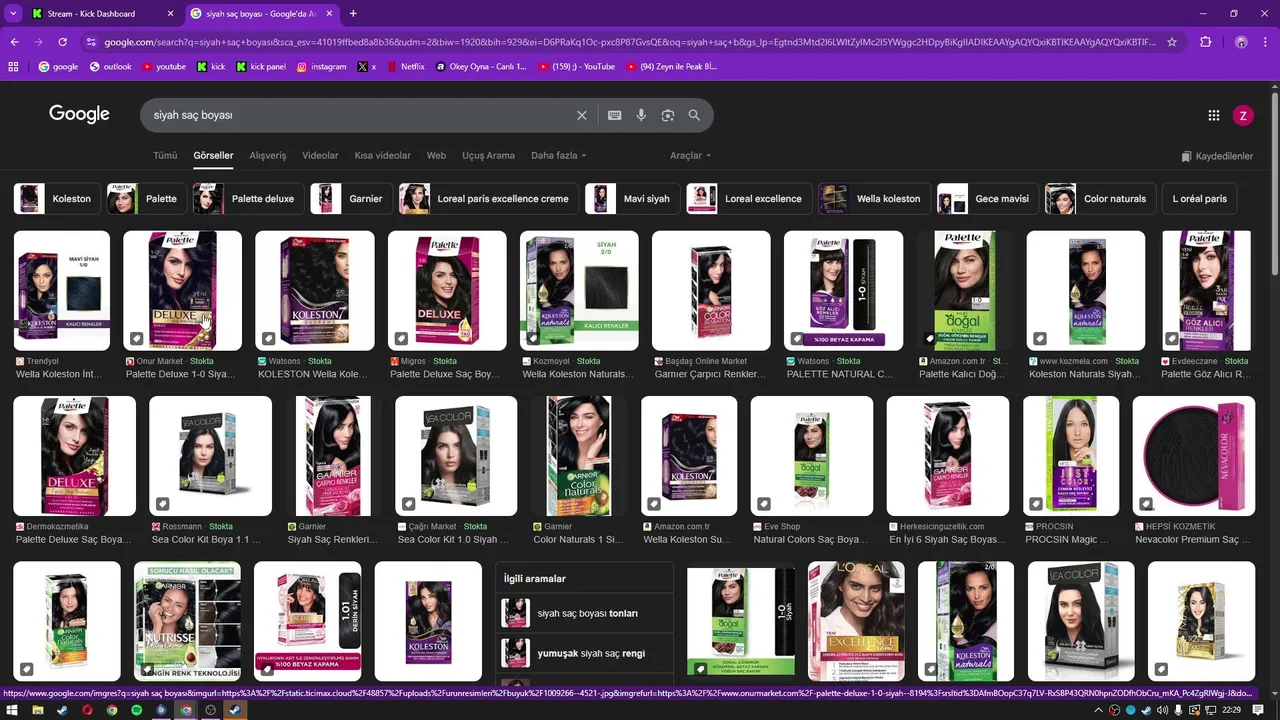This screenshot has width=1280, height=720.
Task: Expand the Daha fazla dropdown
Action: [558, 156]
